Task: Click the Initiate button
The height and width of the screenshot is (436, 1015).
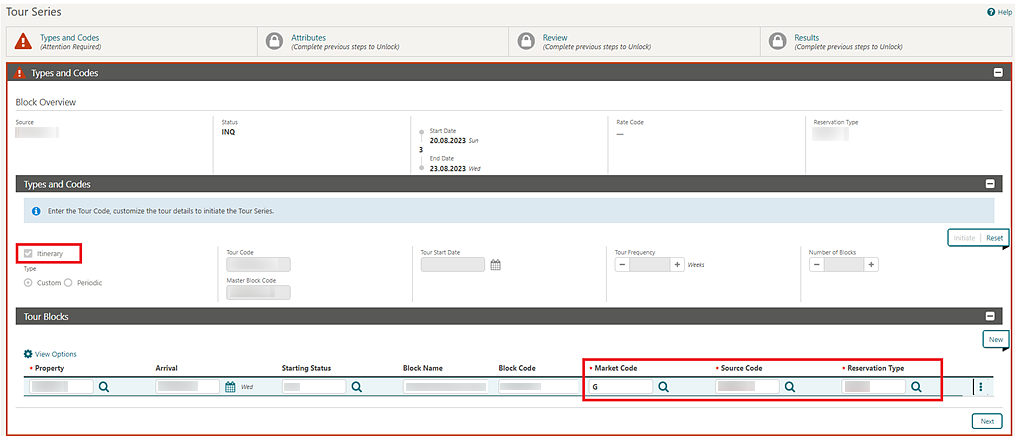Action: 964,238
